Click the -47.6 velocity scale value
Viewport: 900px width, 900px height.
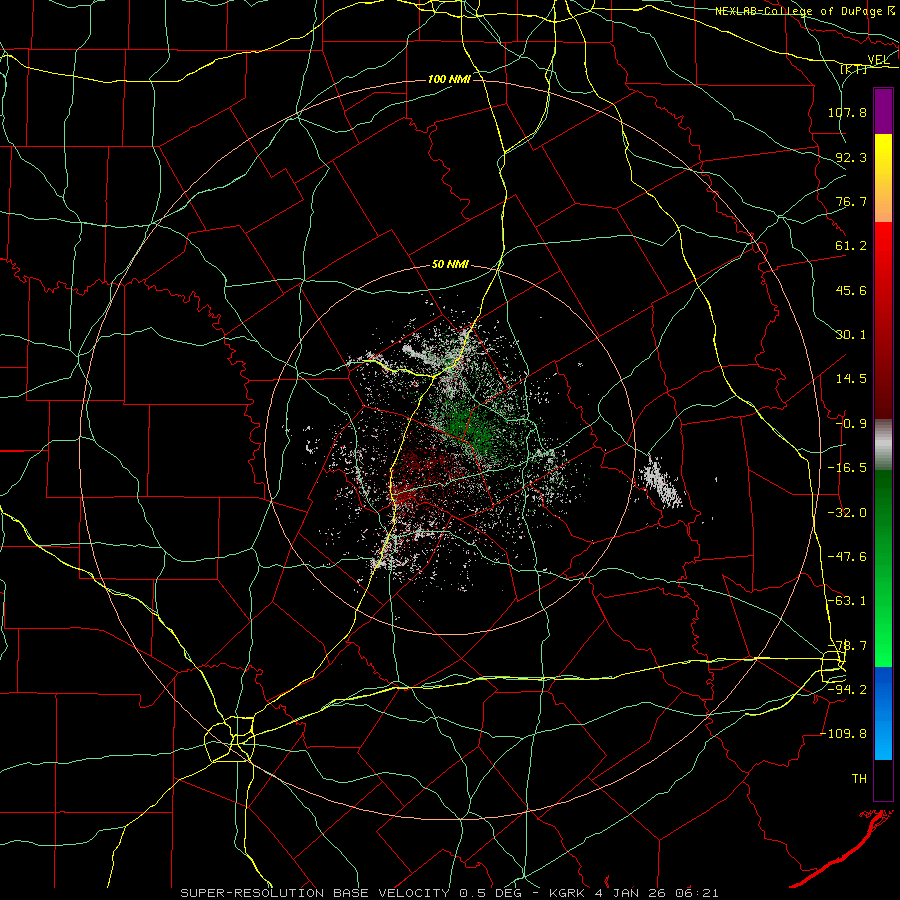pos(847,557)
